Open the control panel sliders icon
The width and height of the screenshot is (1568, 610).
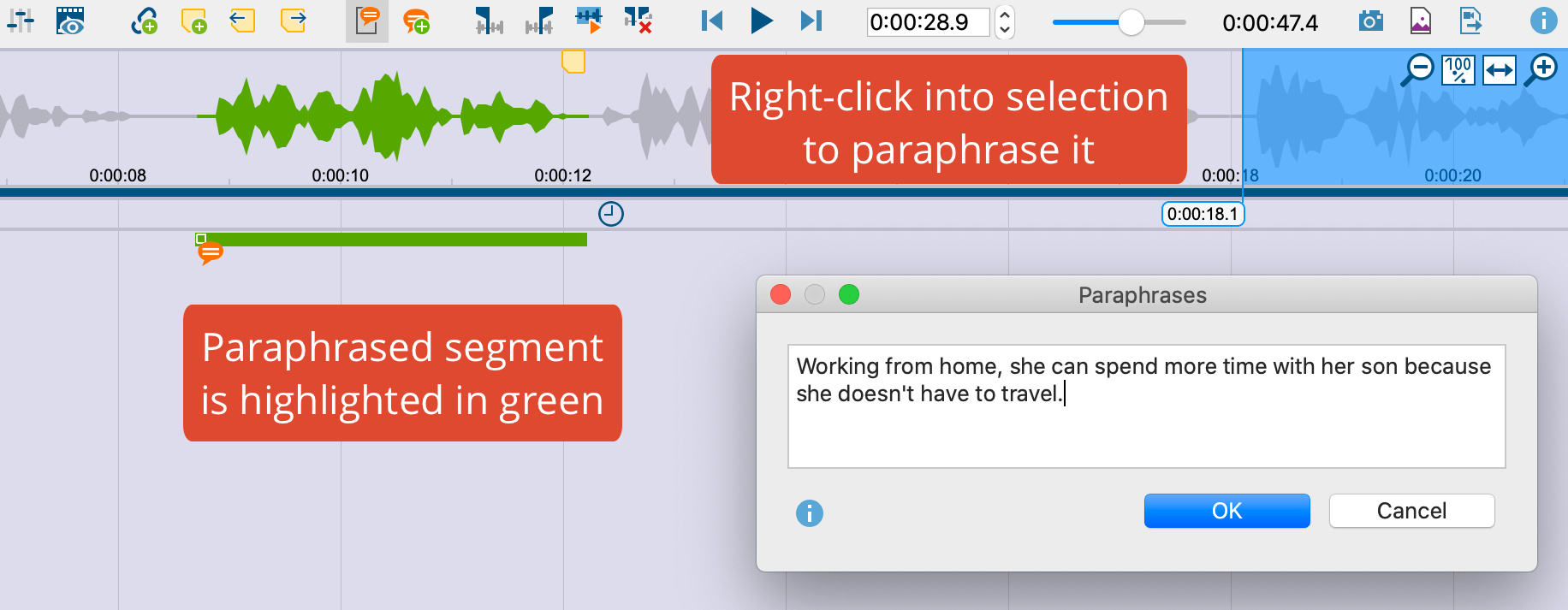pyautogui.click(x=20, y=21)
